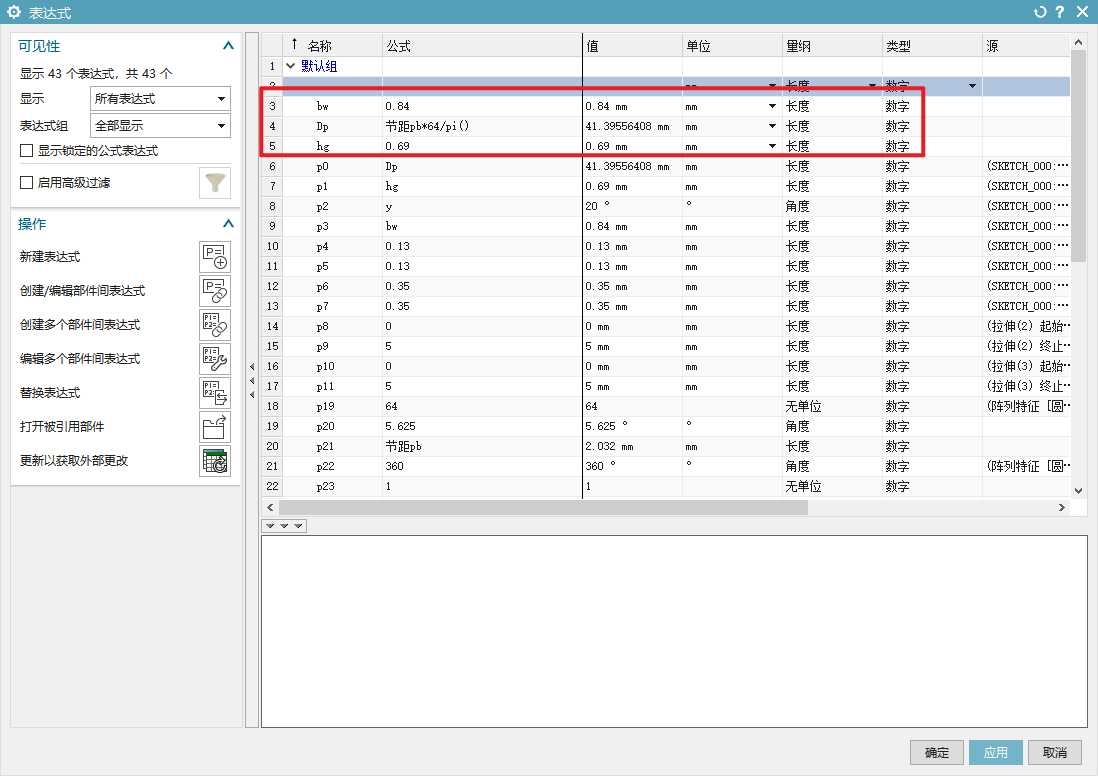Select the p20 formula cell 5.625
The width and height of the screenshot is (1098, 776).
pyautogui.click(x=482, y=427)
